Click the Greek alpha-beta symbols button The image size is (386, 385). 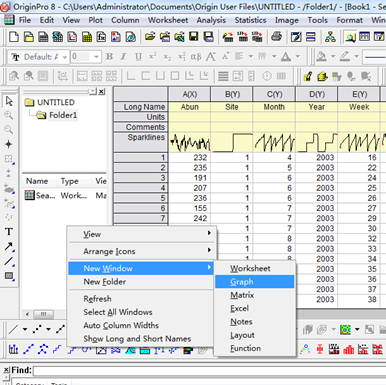pos(196,57)
